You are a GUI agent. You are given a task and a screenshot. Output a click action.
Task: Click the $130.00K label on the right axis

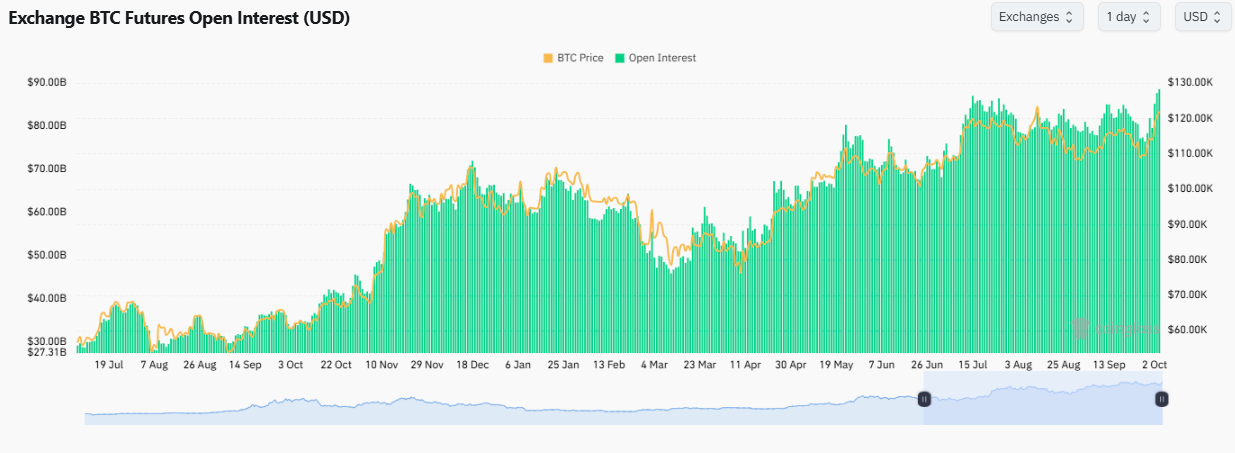tap(1189, 82)
